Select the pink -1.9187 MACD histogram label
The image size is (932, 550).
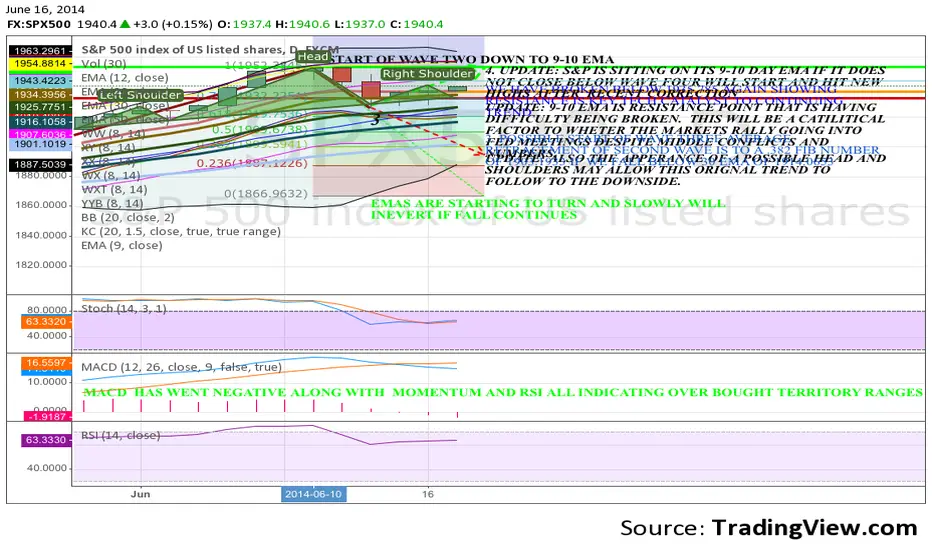click(x=47, y=416)
